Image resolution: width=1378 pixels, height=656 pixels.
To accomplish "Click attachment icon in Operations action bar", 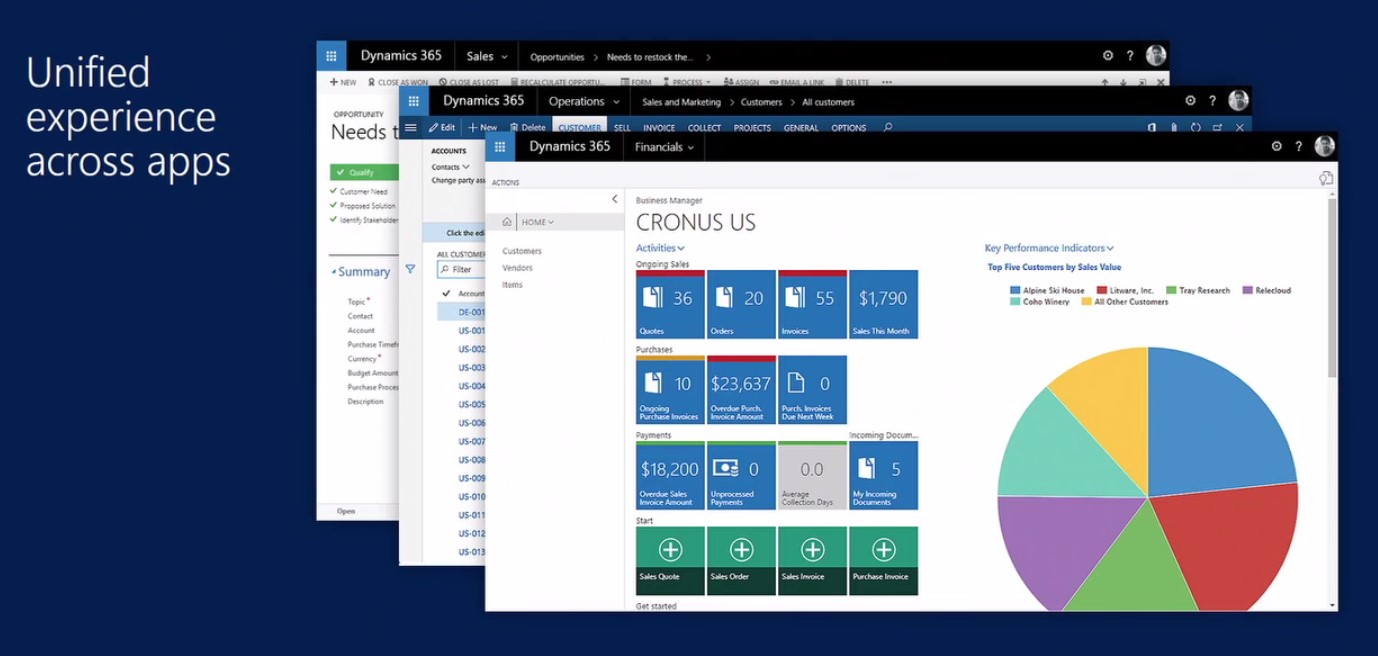I will coord(1174,128).
